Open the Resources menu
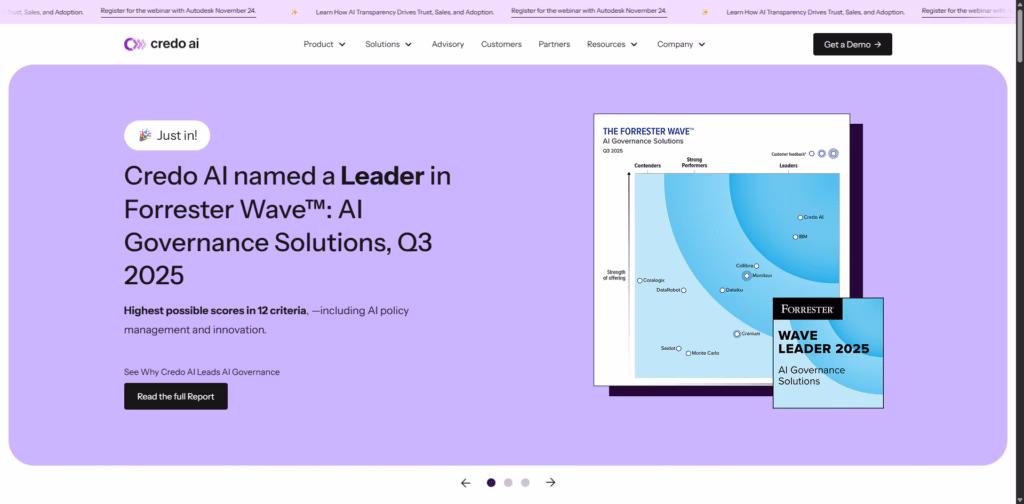The width and height of the screenshot is (1024, 504). pyautogui.click(x=613, y=44)
